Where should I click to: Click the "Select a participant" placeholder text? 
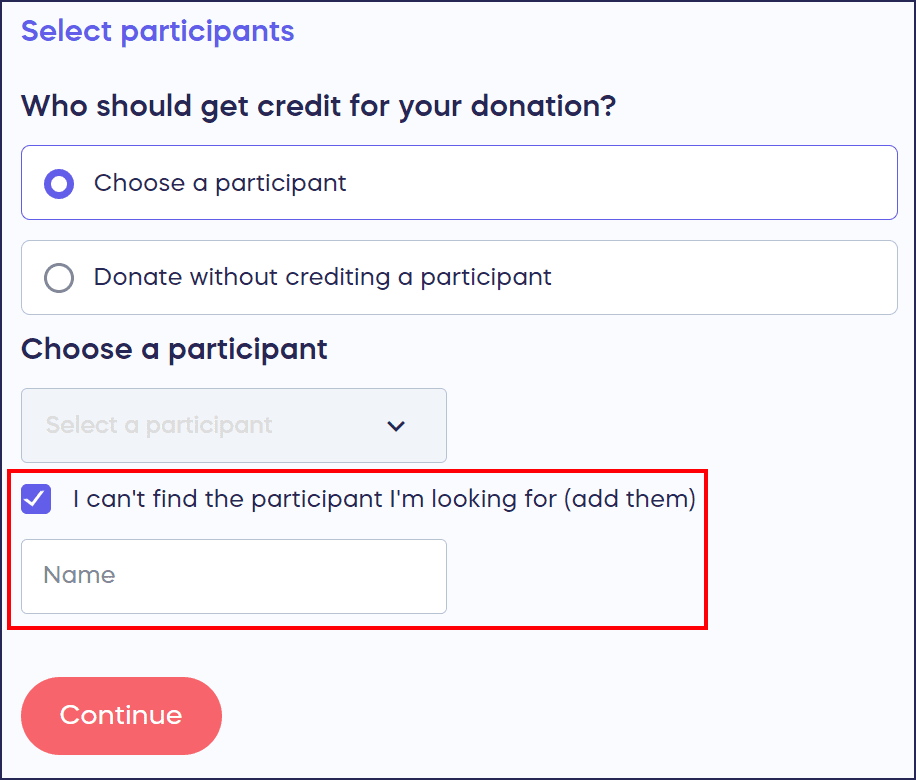159,425
